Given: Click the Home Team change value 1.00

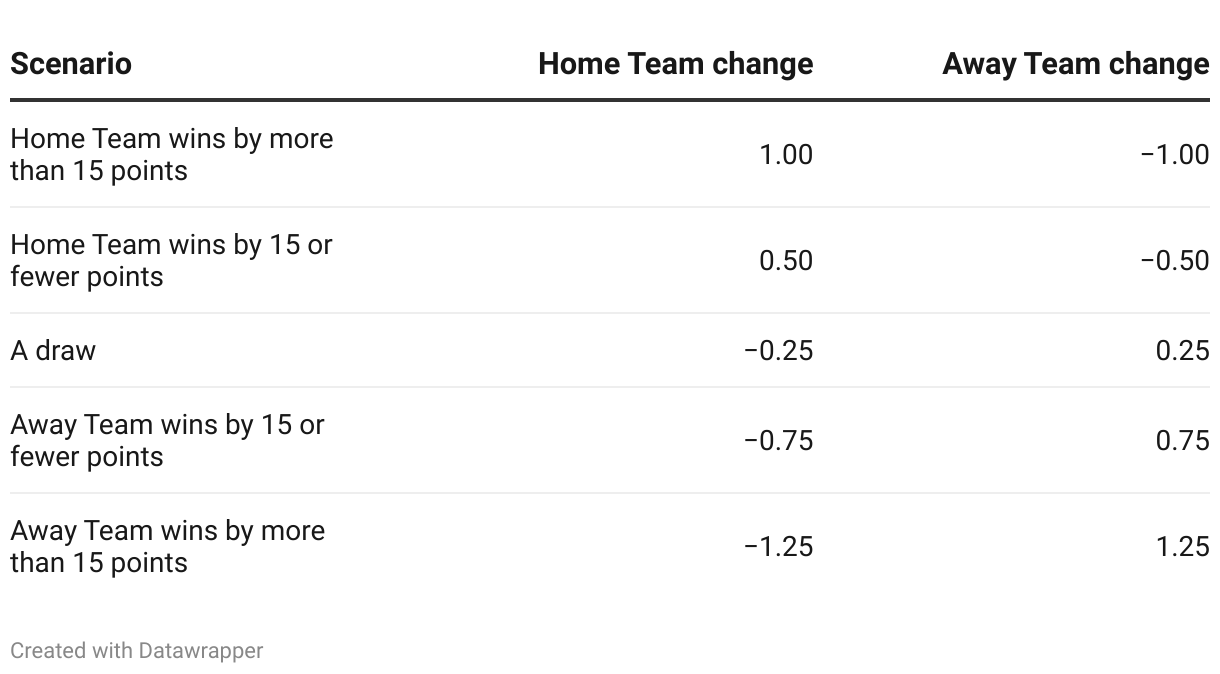Looking at the screenshot, I should coord(786,155).
